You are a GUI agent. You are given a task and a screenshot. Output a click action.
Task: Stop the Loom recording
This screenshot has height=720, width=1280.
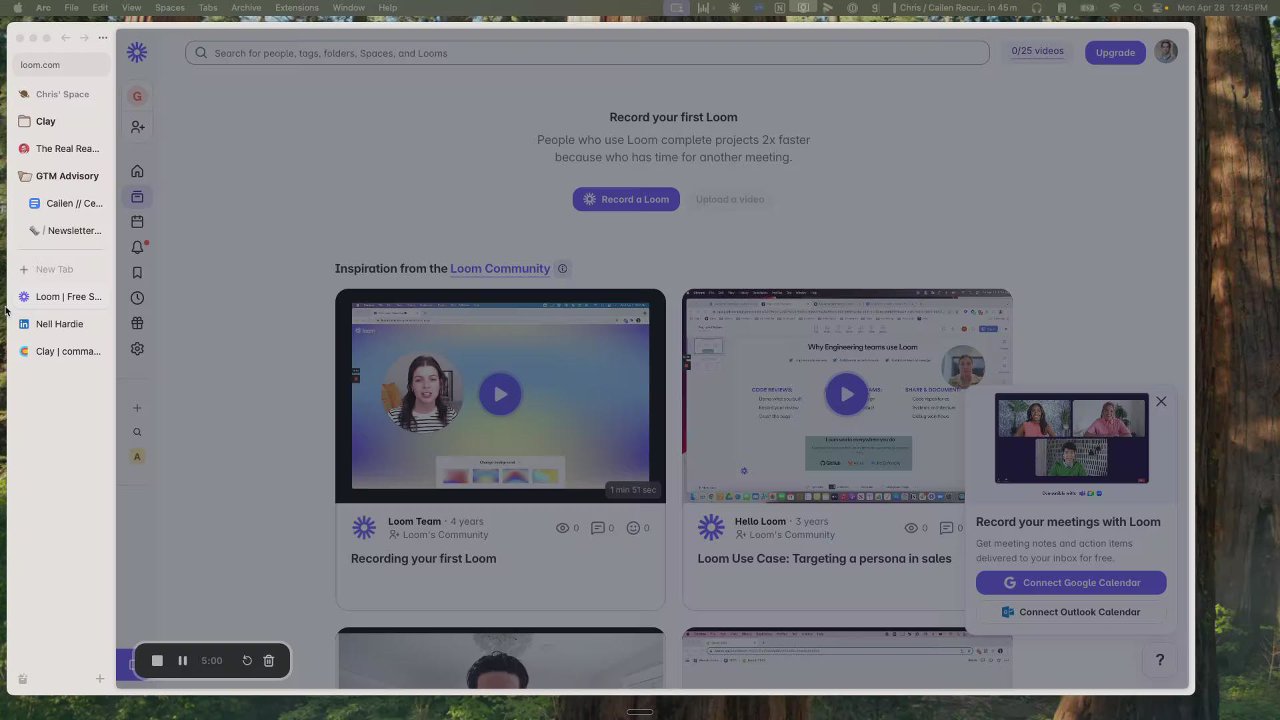coord(157,661)
